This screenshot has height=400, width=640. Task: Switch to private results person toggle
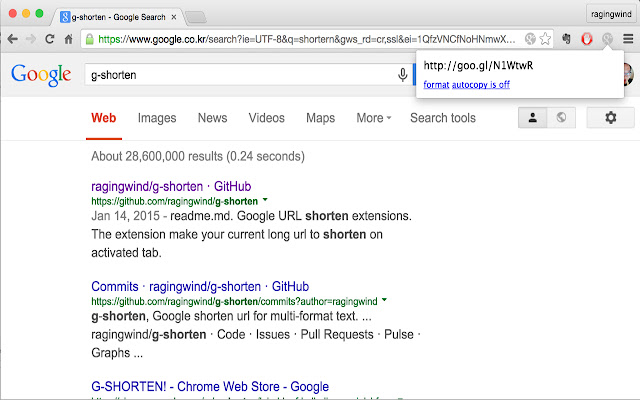coord(533,118)
